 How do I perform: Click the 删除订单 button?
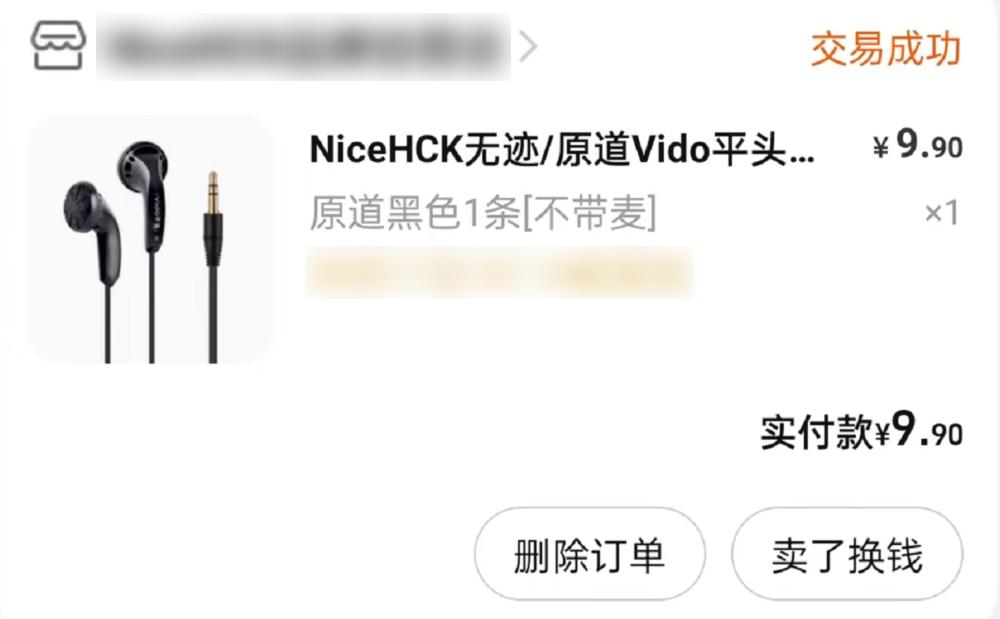[590, 554]
